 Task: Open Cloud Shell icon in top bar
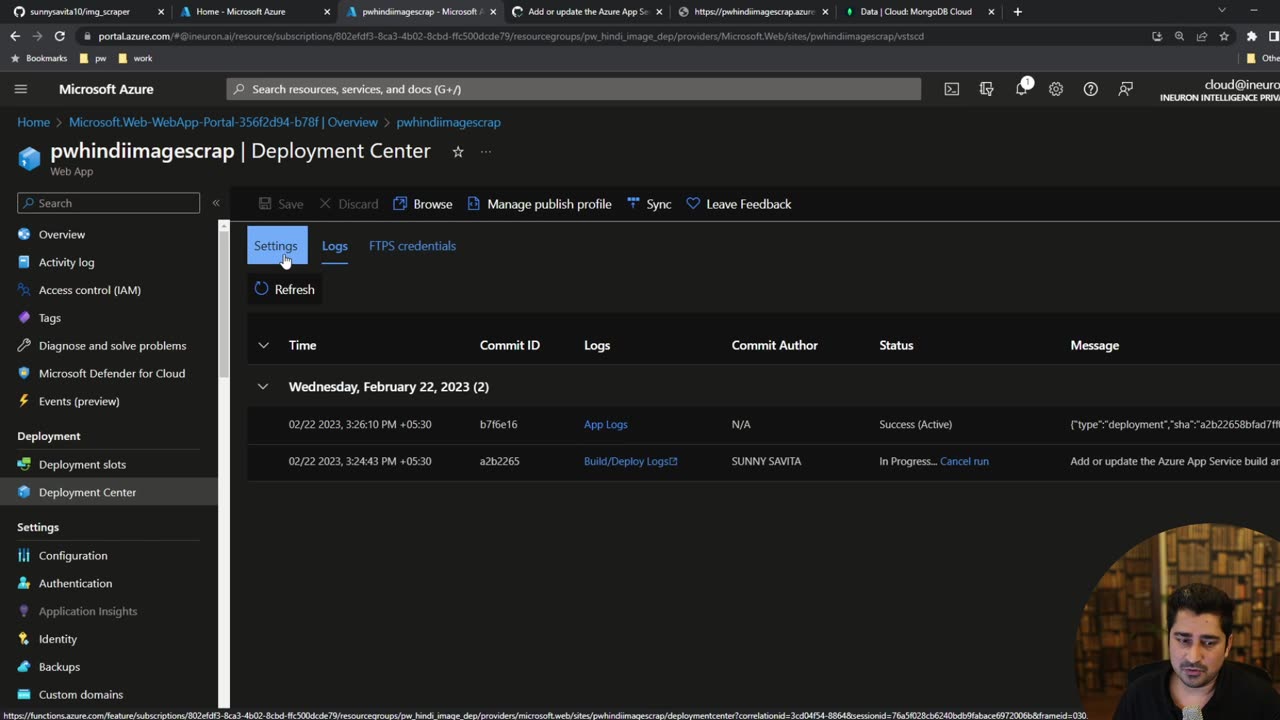pyautogui.click(x=952, y=89)
